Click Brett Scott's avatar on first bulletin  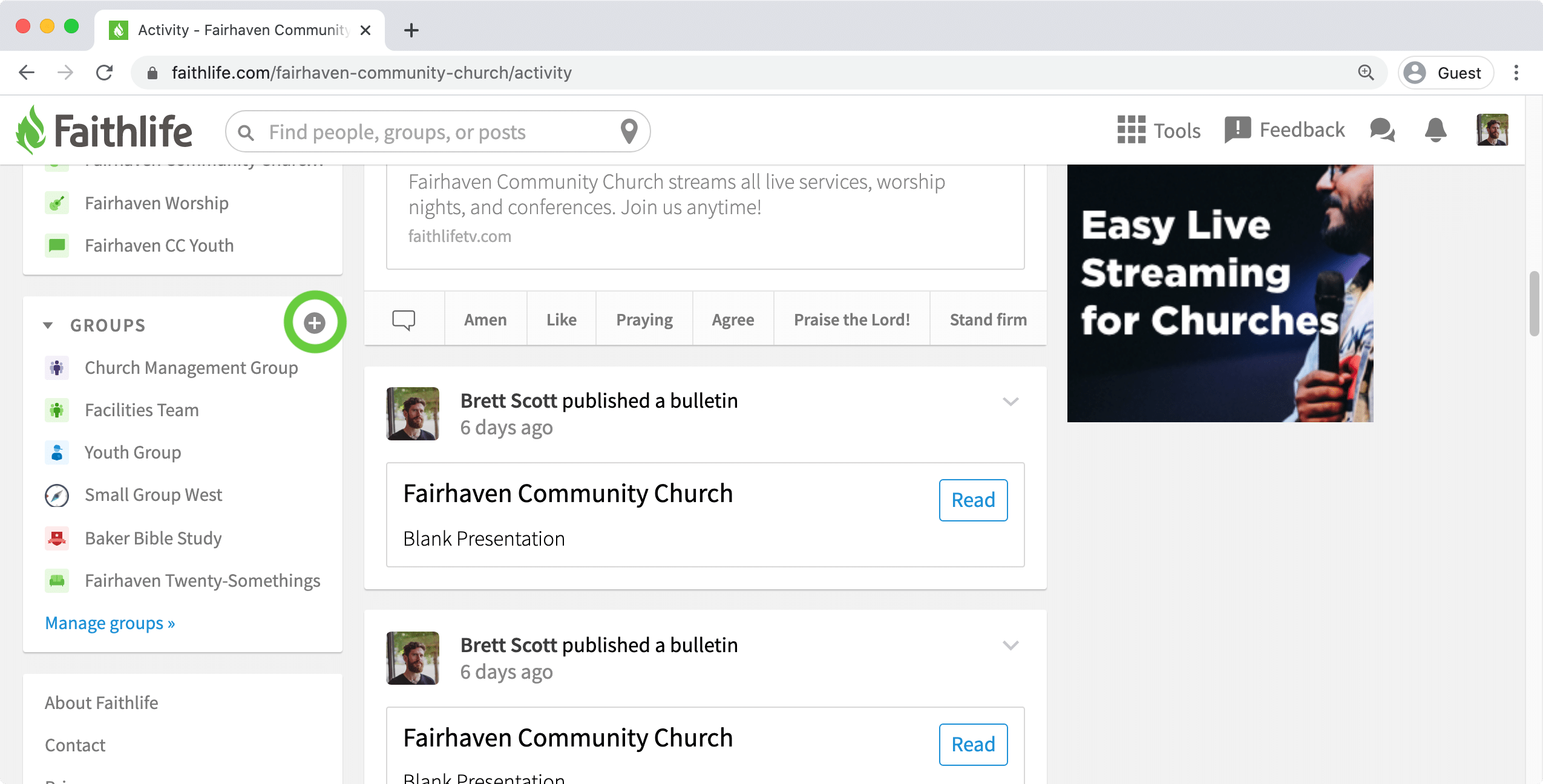point(413,414)
